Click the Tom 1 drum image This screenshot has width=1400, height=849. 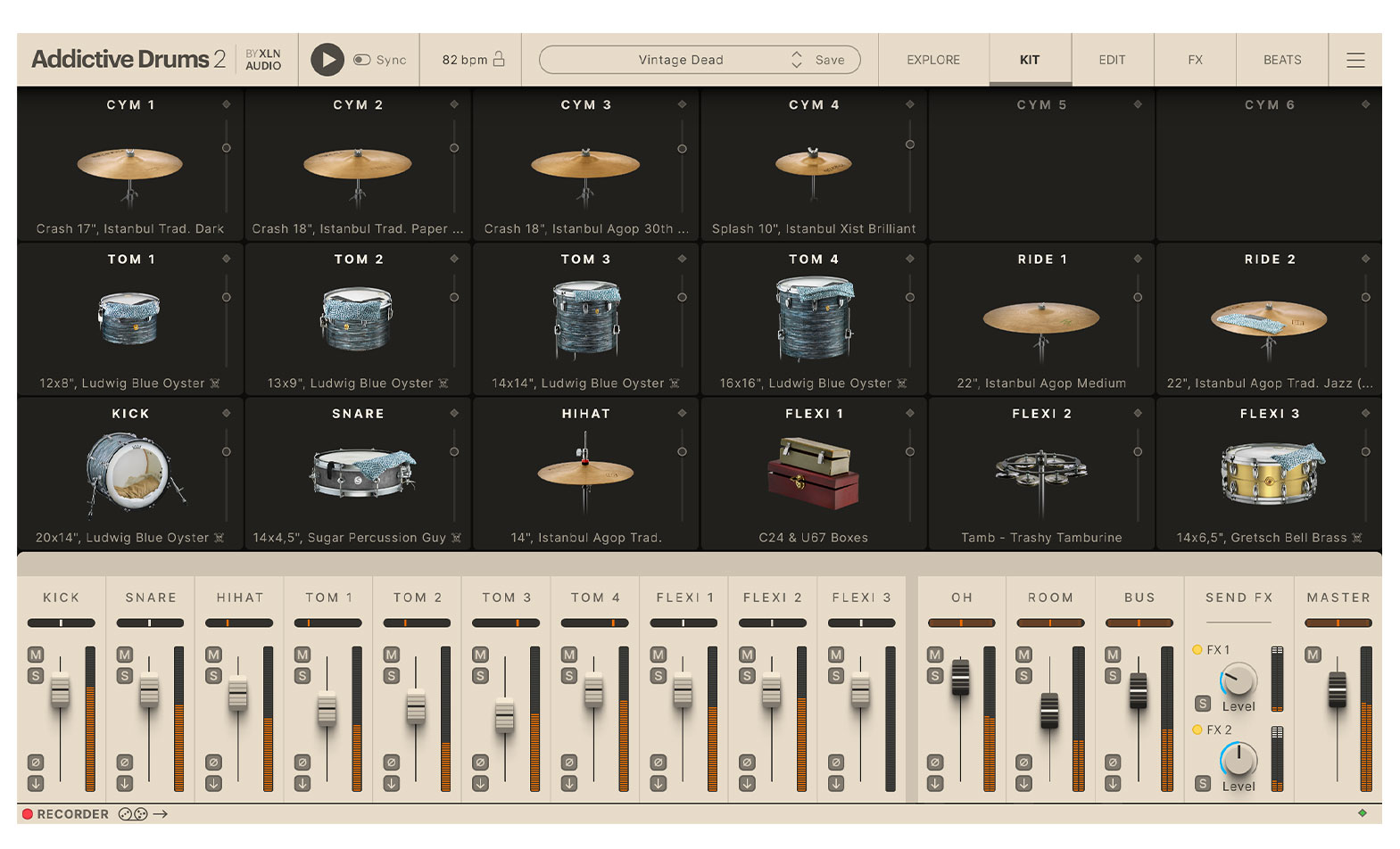(129, 318)
